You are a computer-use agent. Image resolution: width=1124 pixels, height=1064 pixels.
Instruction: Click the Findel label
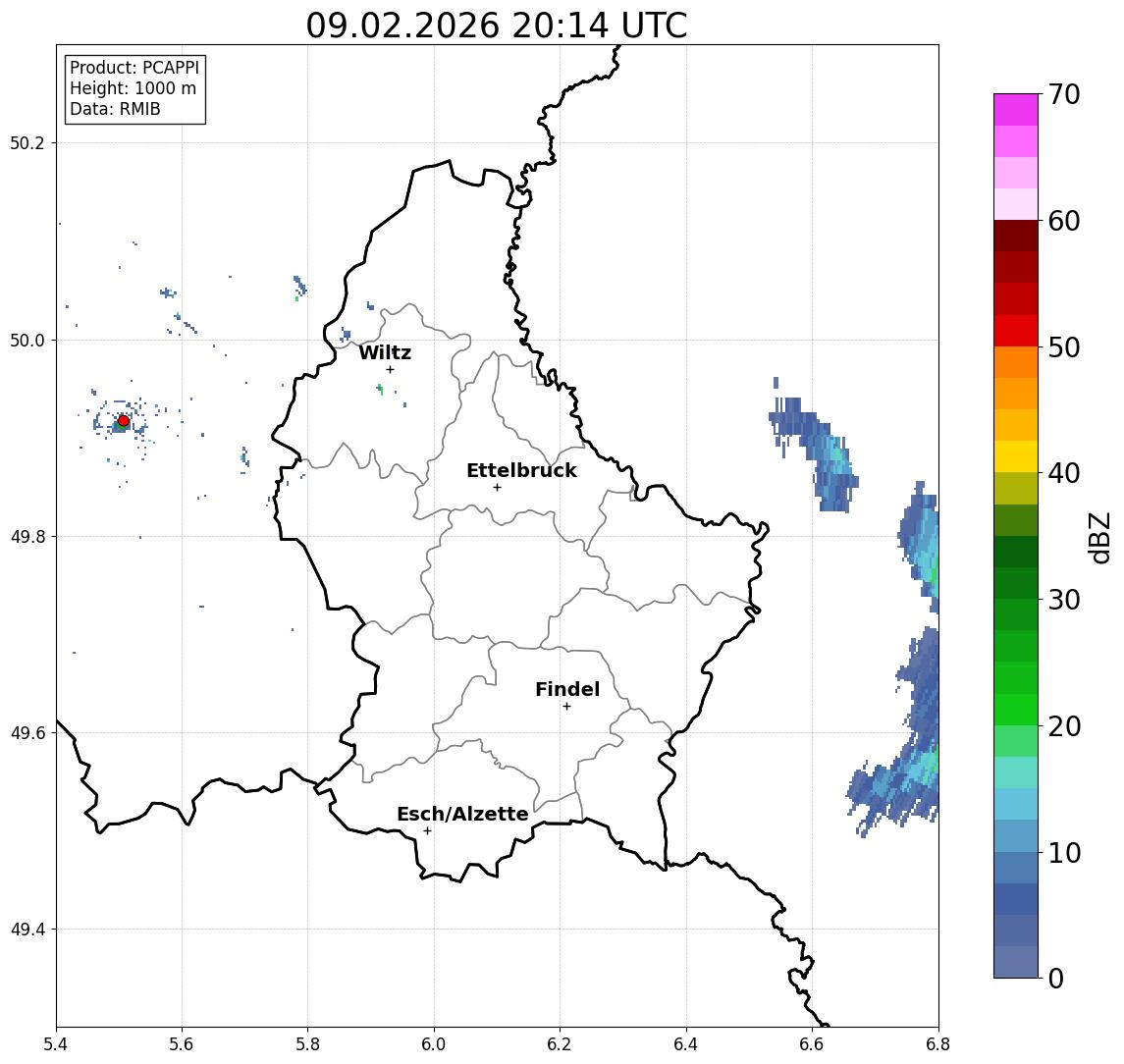coord(567,689)
